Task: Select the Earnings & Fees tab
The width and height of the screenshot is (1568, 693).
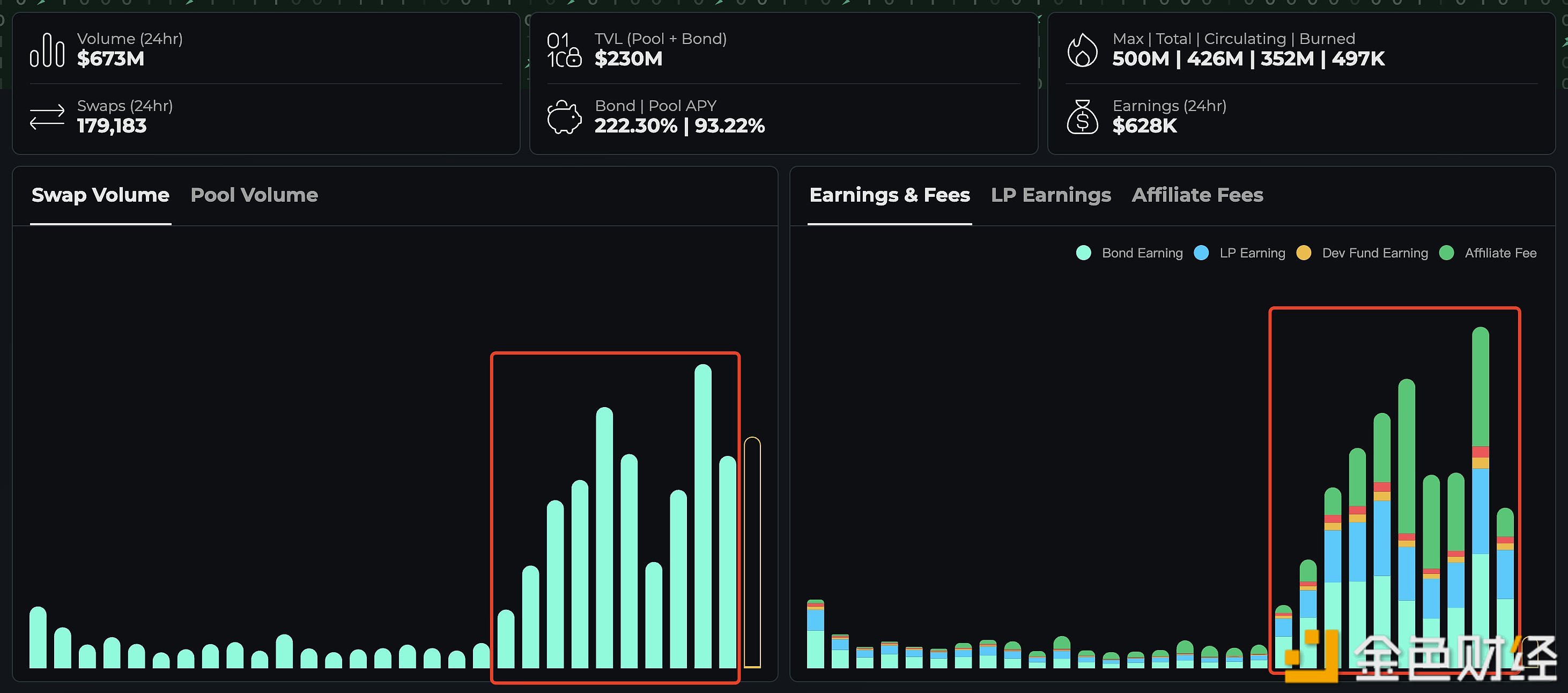Action: (889, 195)
